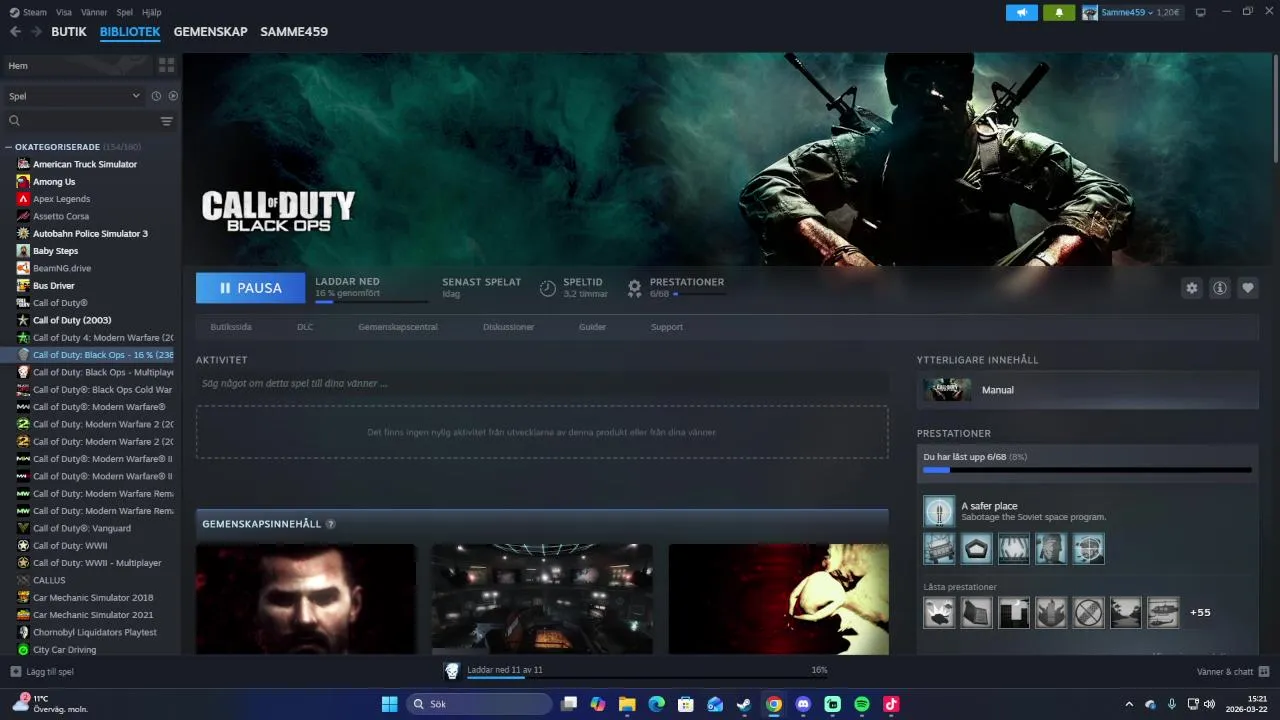This screenshot has height=720, width=1280.
Task: Go to the BUTIK tab
Action: tap(69, 32)
